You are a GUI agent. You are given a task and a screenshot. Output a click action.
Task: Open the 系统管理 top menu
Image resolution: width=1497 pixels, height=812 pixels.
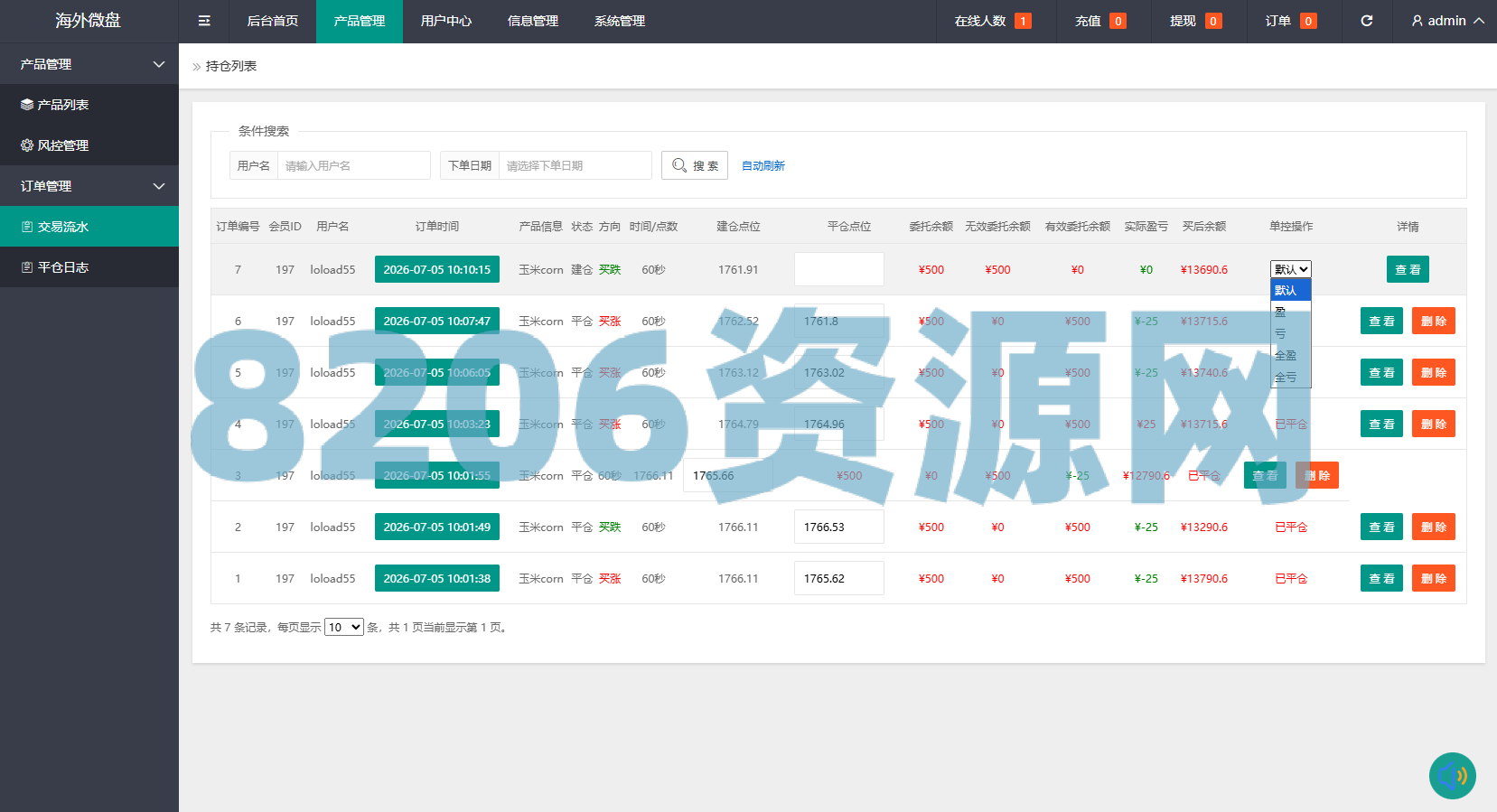coord(620,21)
